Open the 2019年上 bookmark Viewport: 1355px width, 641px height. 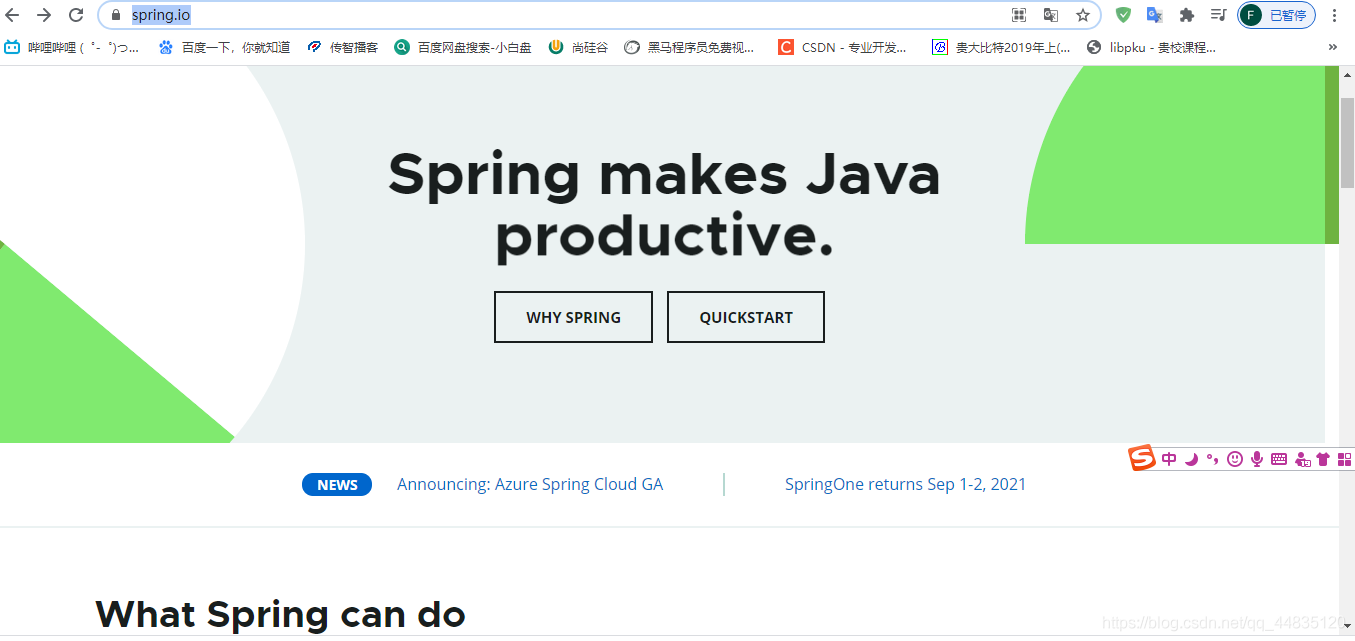point(1001,47)
